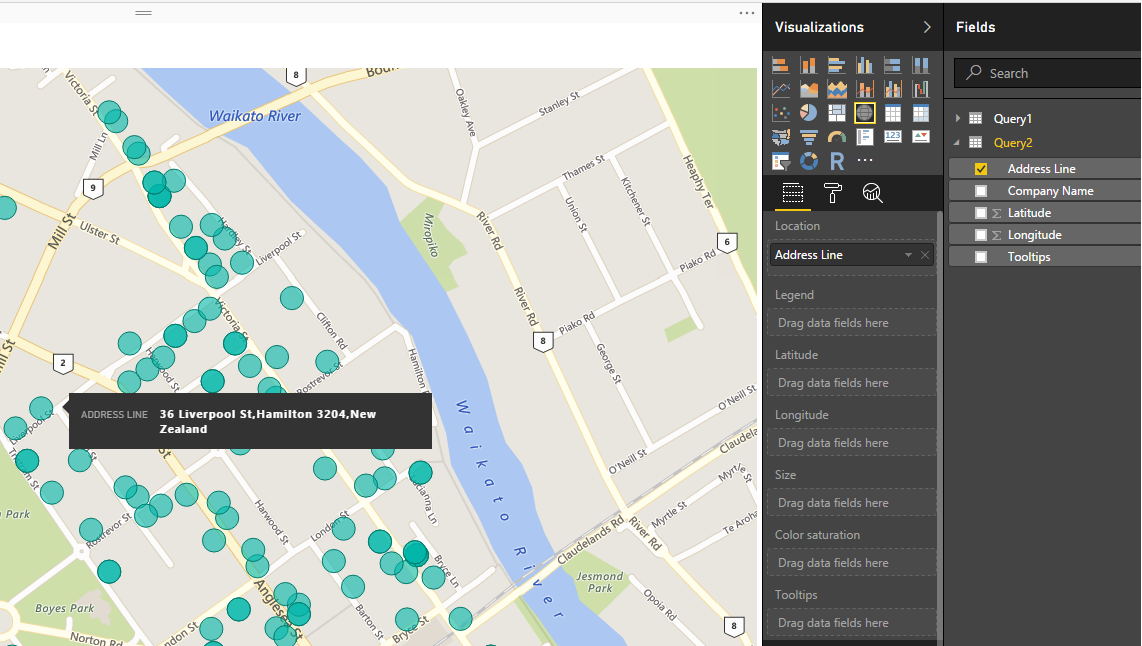1142x646 pixels.
Task: Click the highlighted Map globe visual
Action: [x=865, y=113]
